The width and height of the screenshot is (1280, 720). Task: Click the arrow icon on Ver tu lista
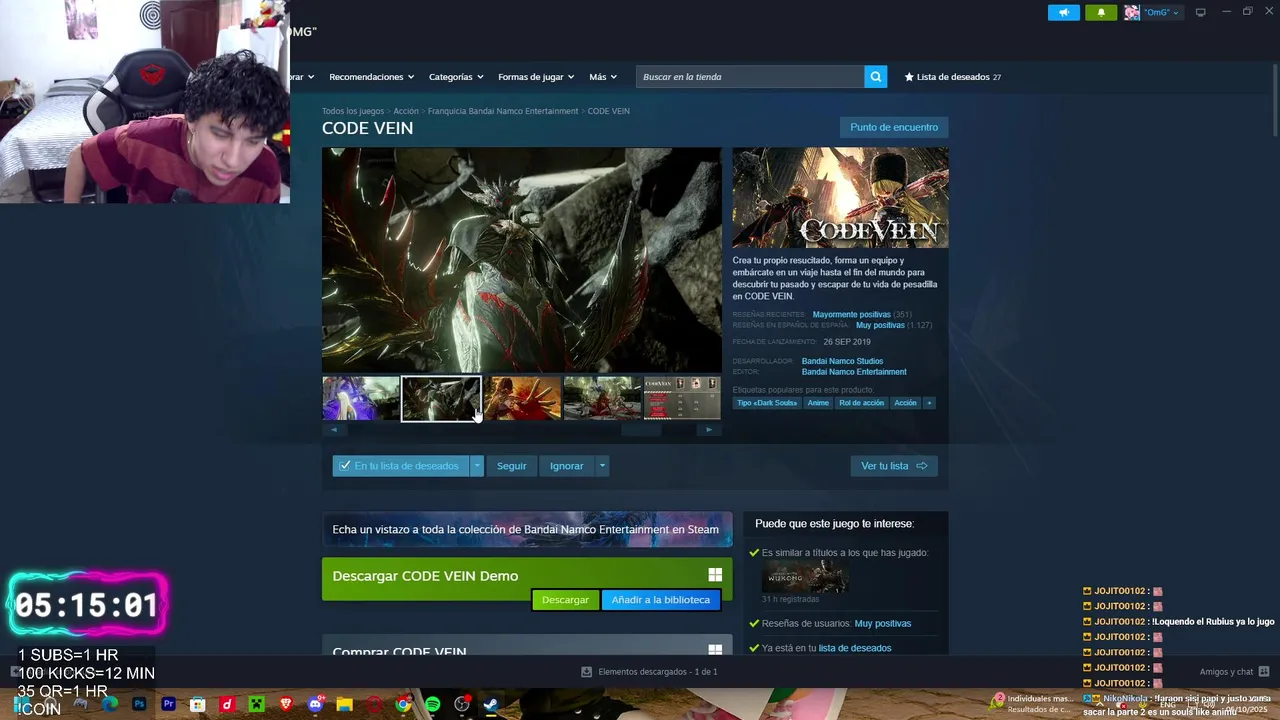[922, 466]
